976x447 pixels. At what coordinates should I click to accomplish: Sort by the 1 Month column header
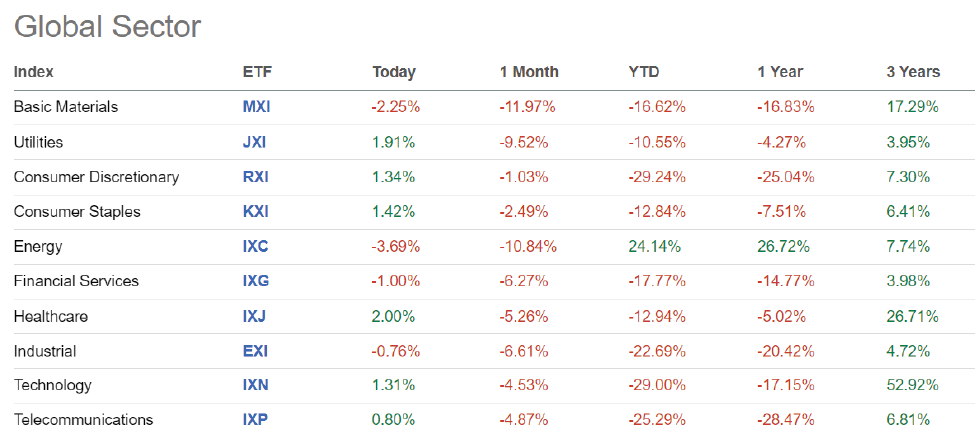tap(529, 72)
